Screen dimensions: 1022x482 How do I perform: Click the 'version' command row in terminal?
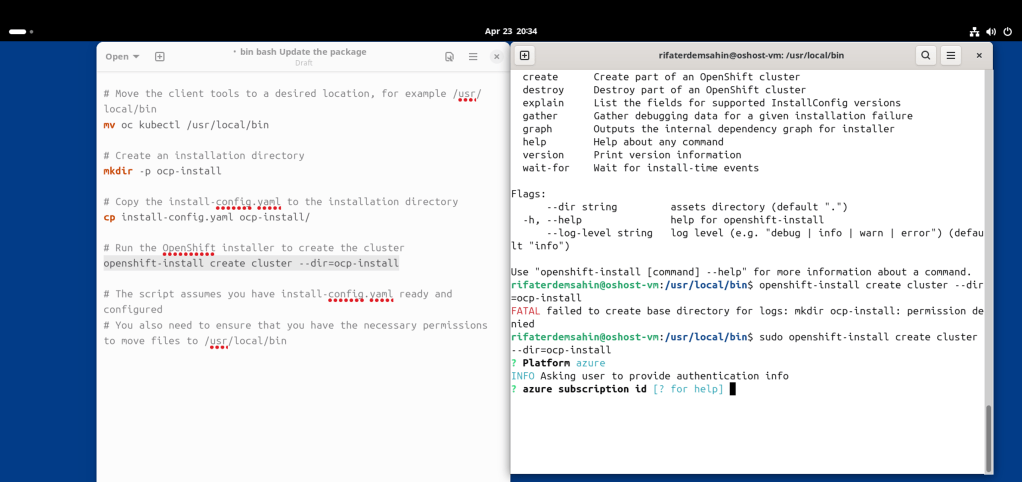coord(632,155)
